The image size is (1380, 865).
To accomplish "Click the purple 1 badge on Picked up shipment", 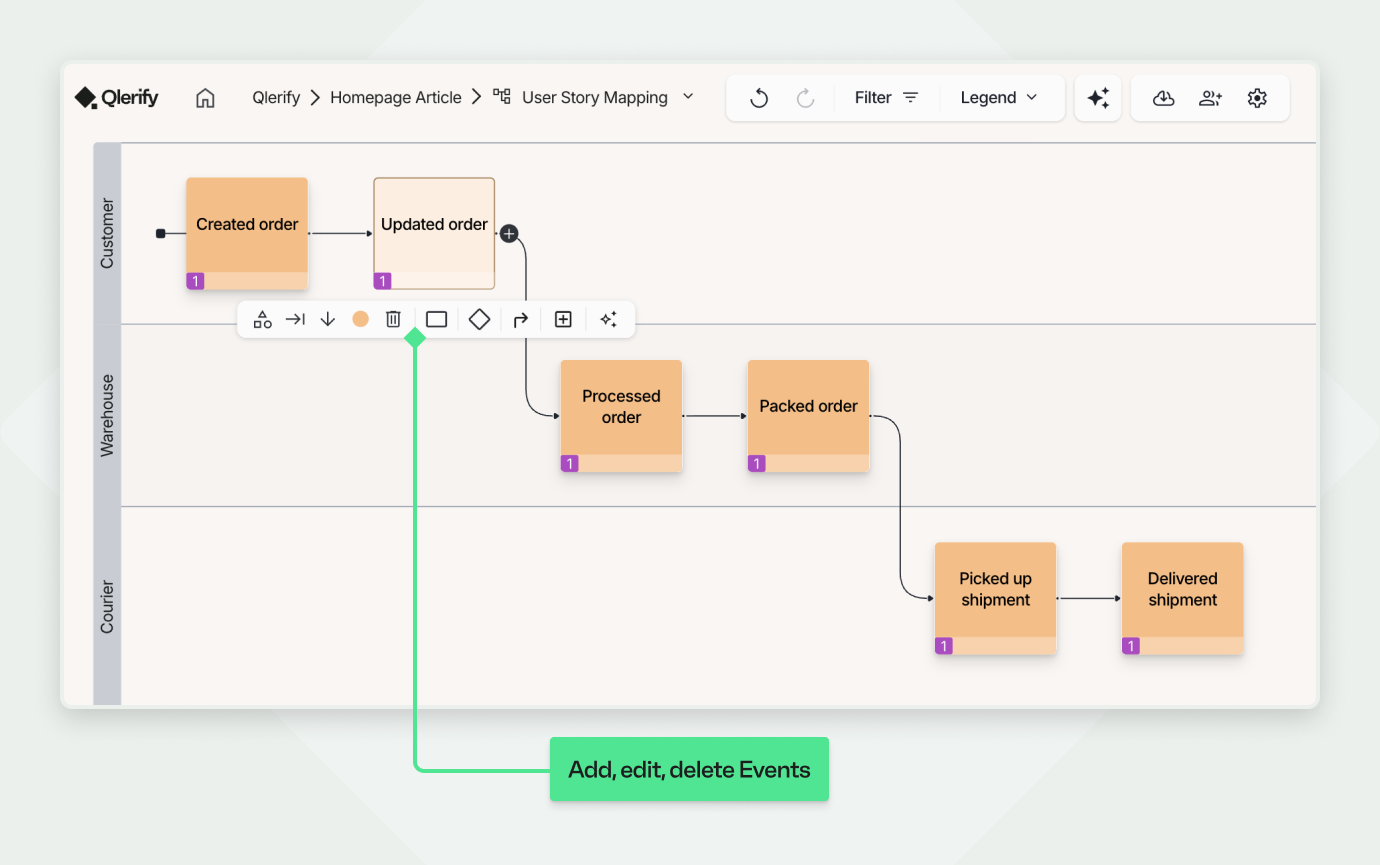I will (943, 646).
